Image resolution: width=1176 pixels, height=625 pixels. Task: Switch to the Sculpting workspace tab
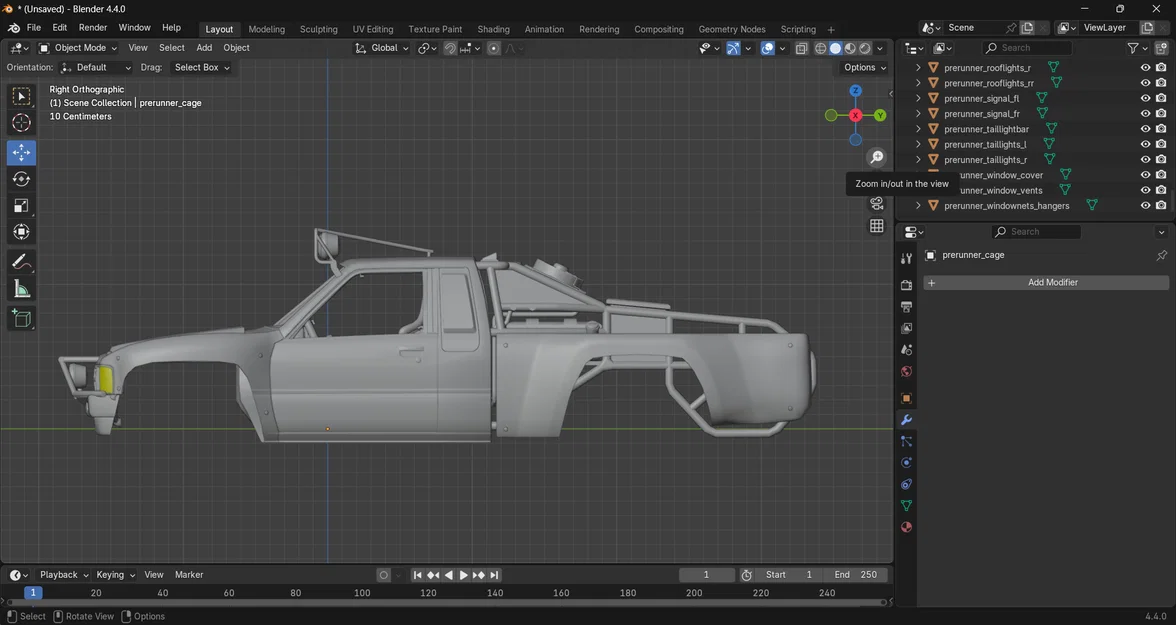[x=318, y=29]
